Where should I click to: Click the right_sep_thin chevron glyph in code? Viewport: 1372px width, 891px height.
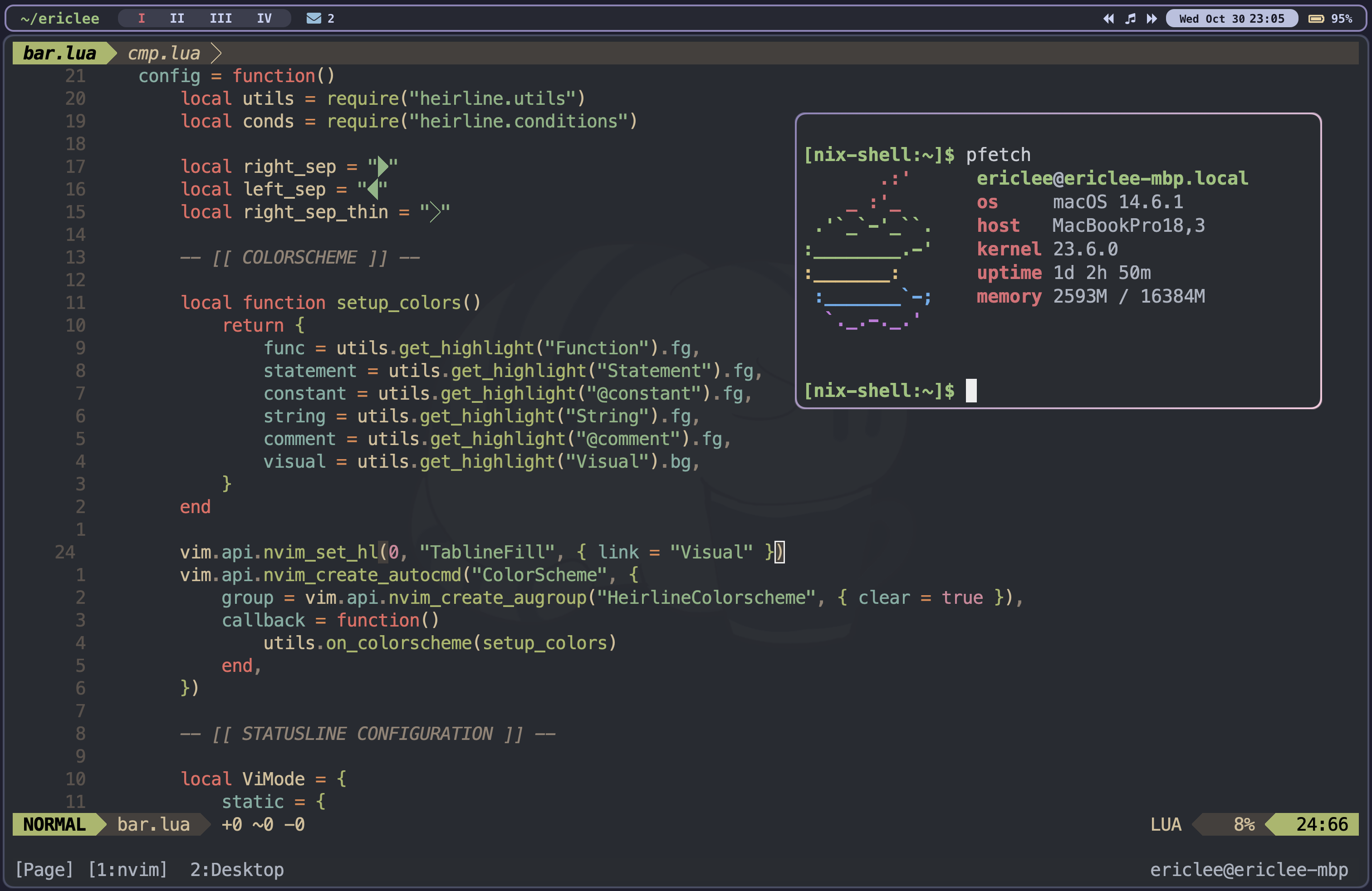435,212
